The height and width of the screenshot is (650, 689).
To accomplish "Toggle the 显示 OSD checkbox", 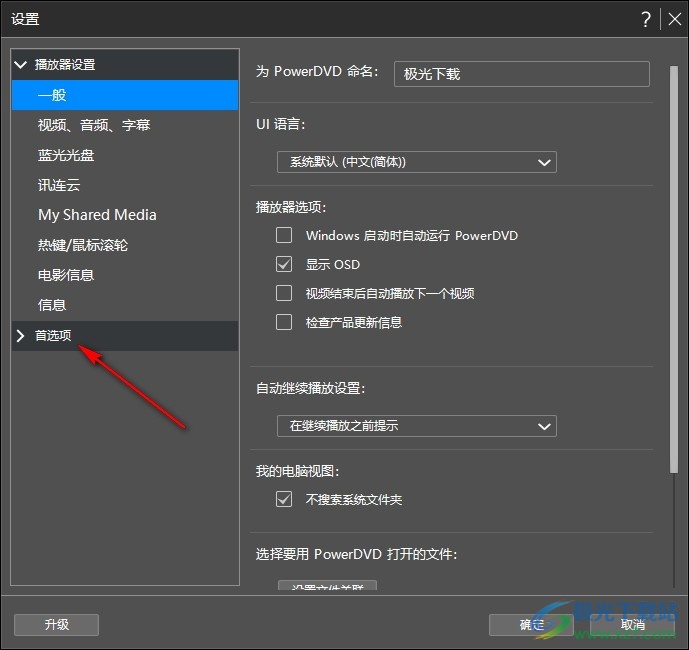I will click(x=284, y=264).
